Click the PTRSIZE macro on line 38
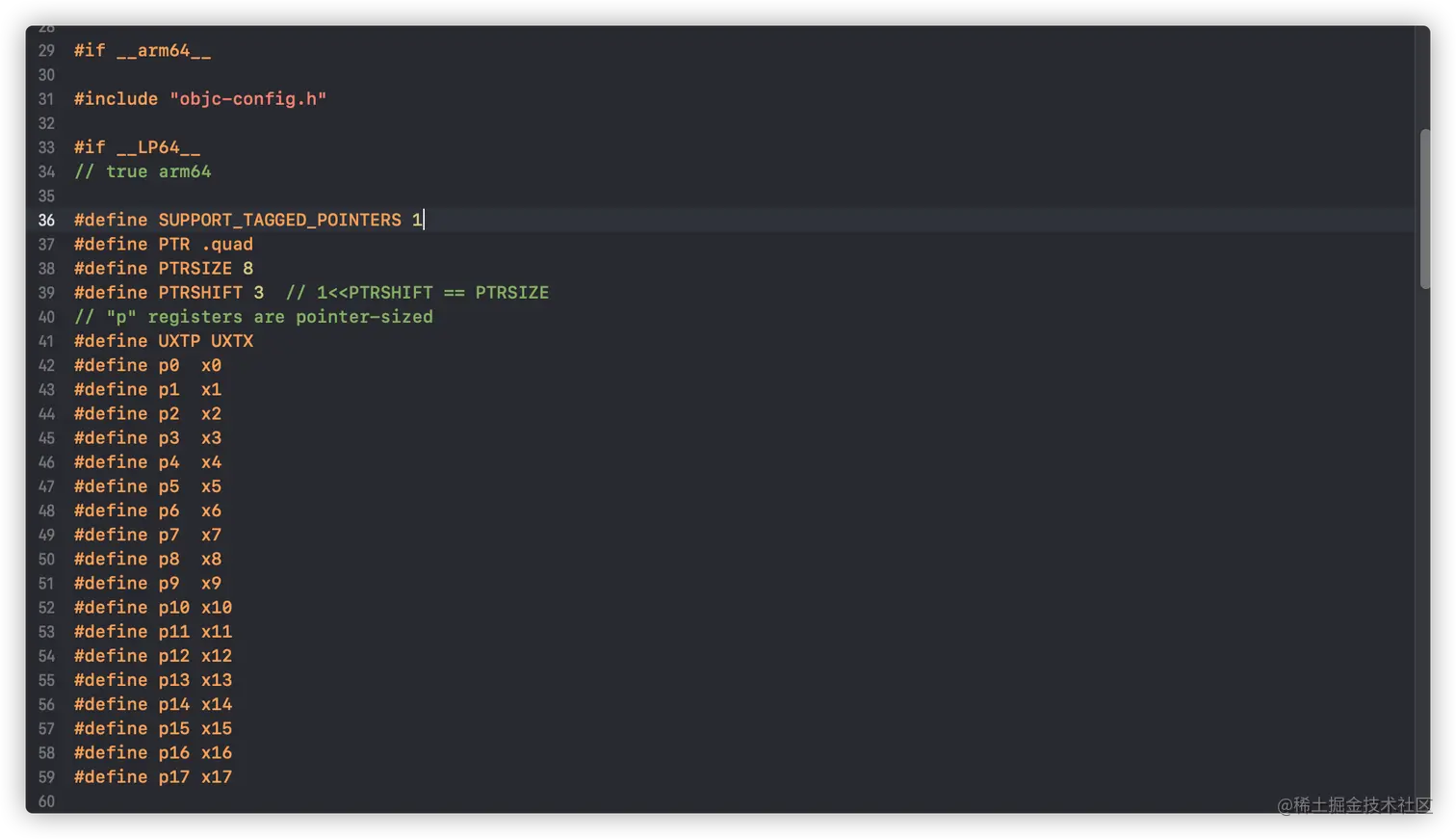This screenshot has width=1456, height=839. [195, 269]
